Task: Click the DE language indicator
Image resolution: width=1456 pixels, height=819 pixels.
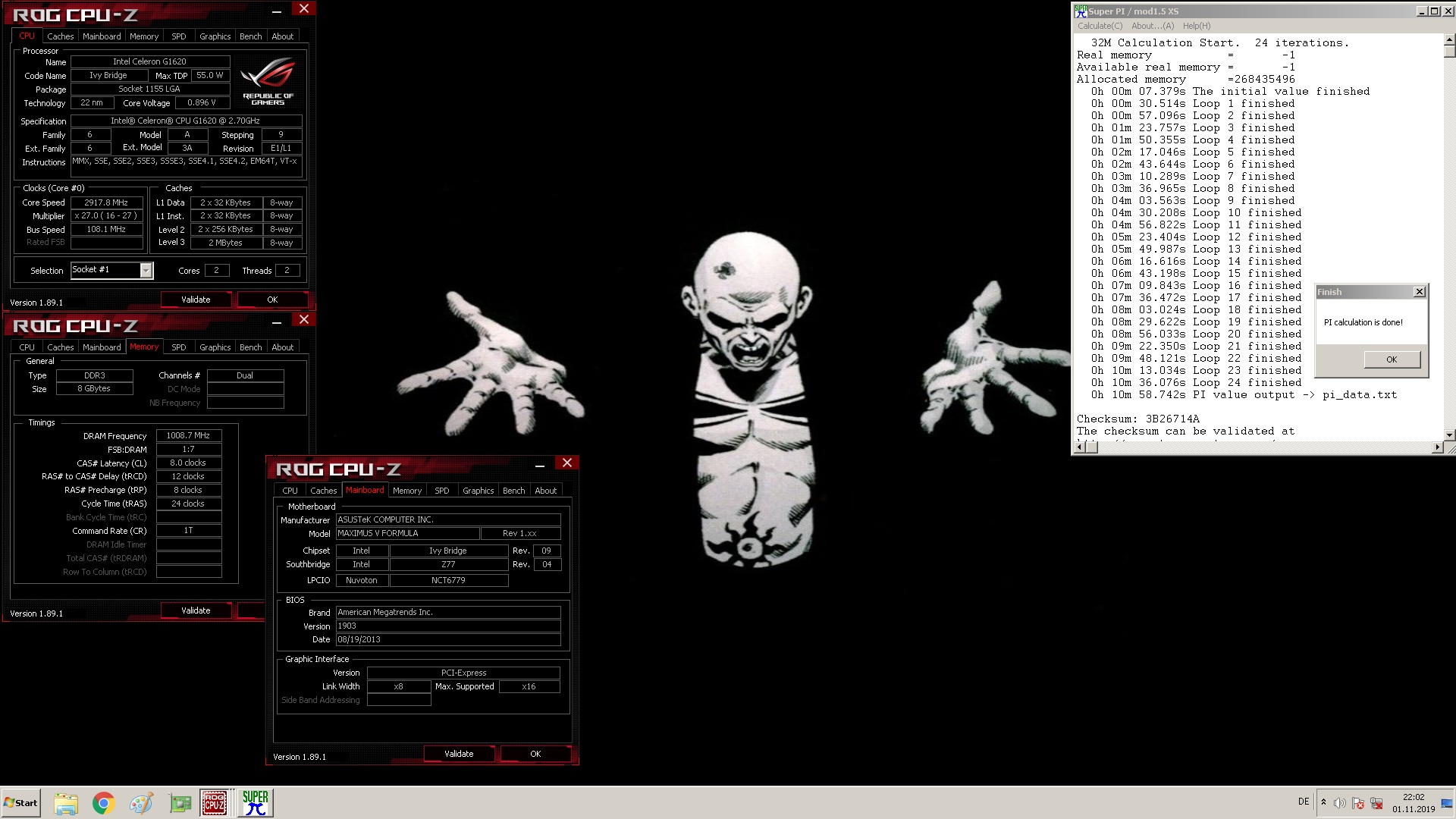Action: click(x=1304, y=802)
